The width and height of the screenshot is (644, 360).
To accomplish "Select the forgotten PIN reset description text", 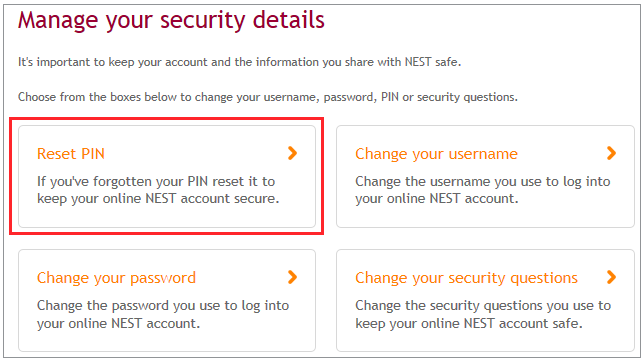I will pos(158,190).
